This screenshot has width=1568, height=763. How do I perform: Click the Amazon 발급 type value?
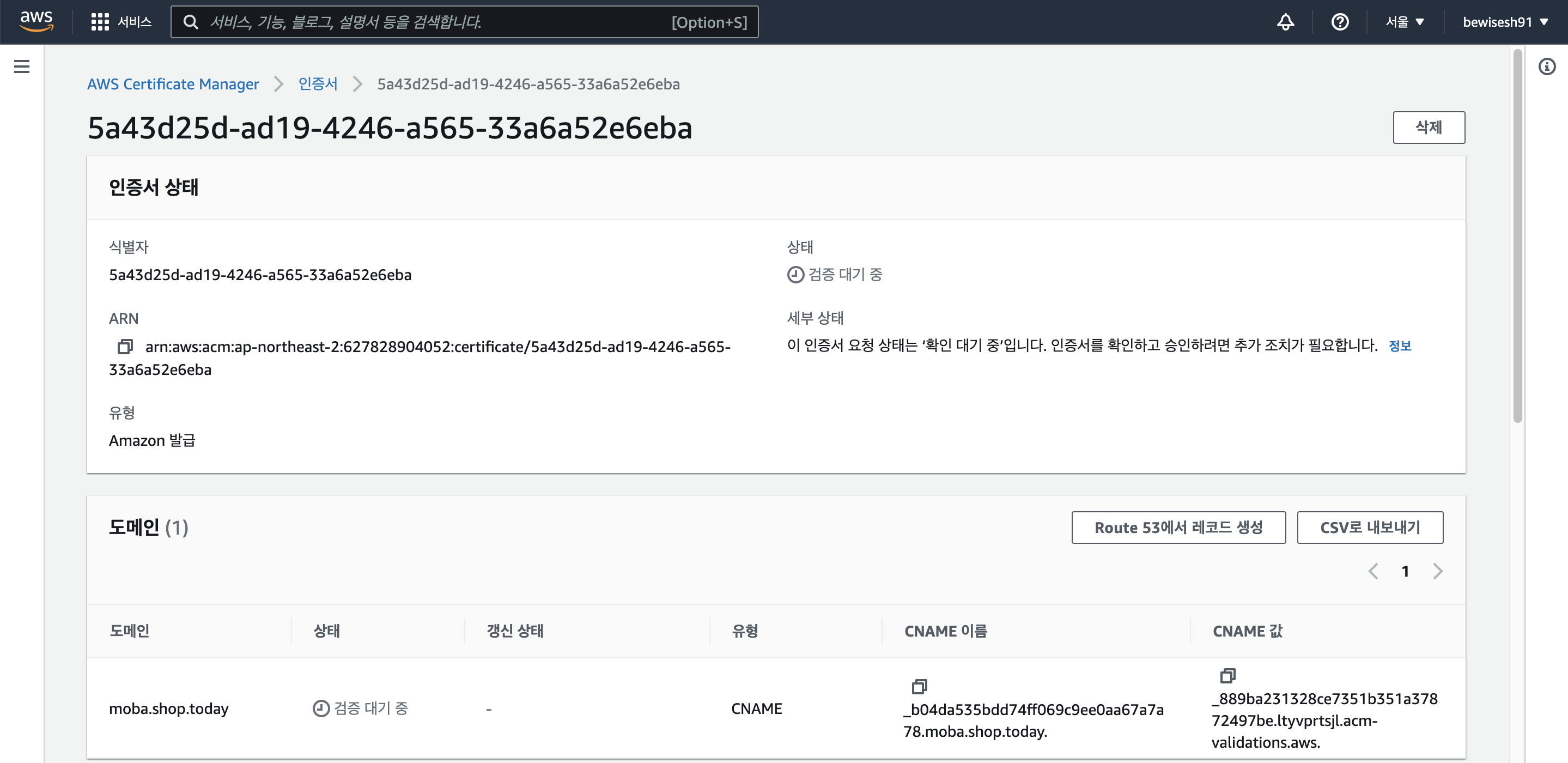[x=152, y=440]
